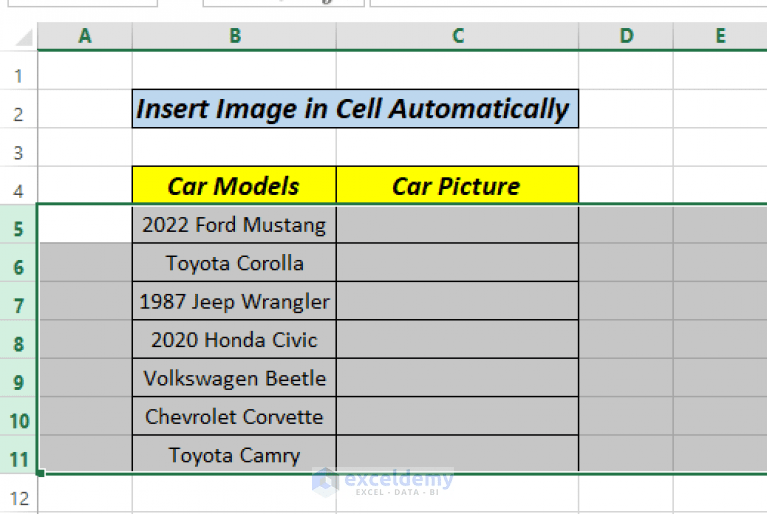This screenshot has width=767, height=514.
Task: Click the 'Car Picture' header cell
Action: coord(457,185)
